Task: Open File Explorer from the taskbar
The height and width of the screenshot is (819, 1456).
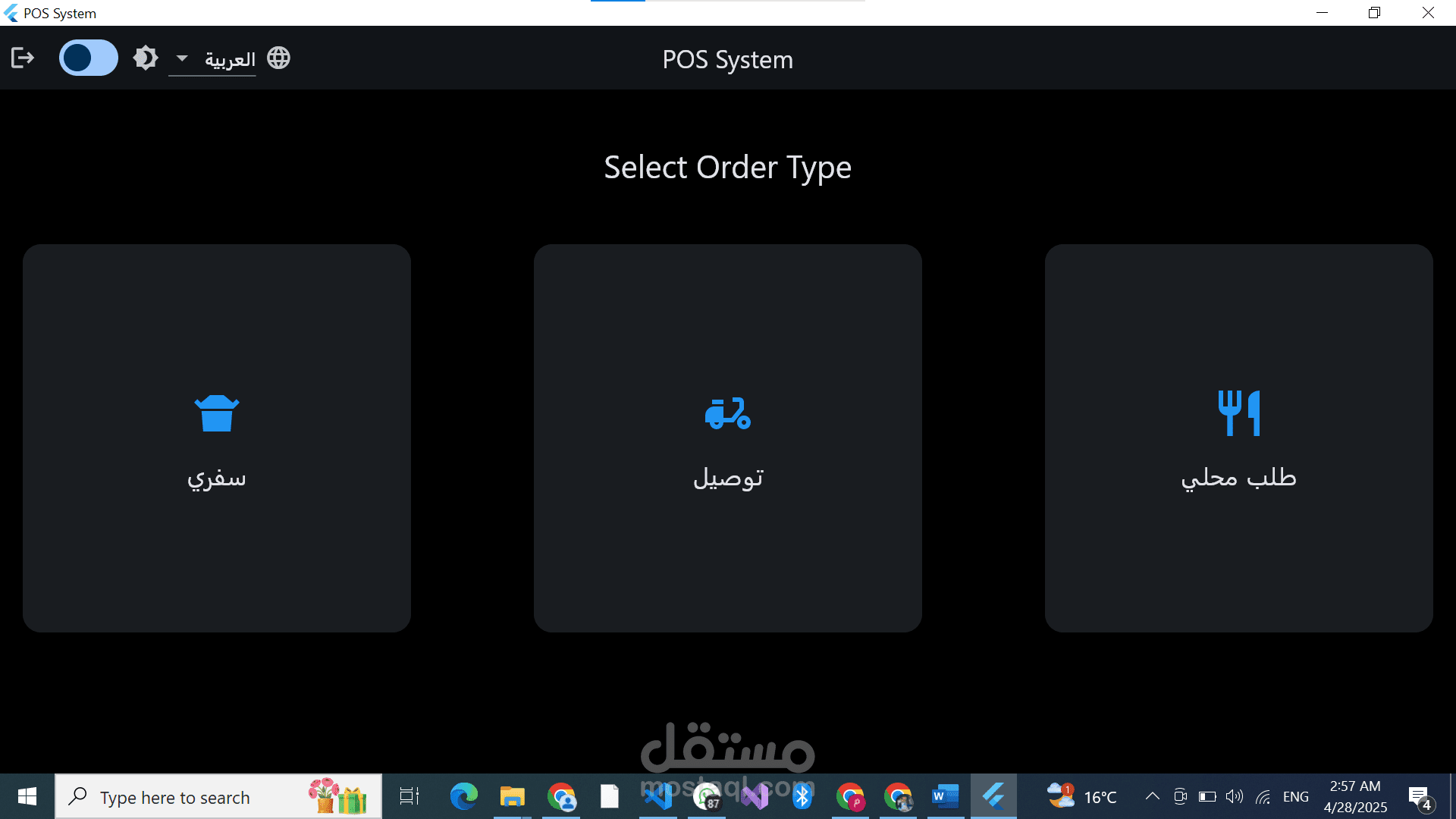Action: click(x=512, y=796)
